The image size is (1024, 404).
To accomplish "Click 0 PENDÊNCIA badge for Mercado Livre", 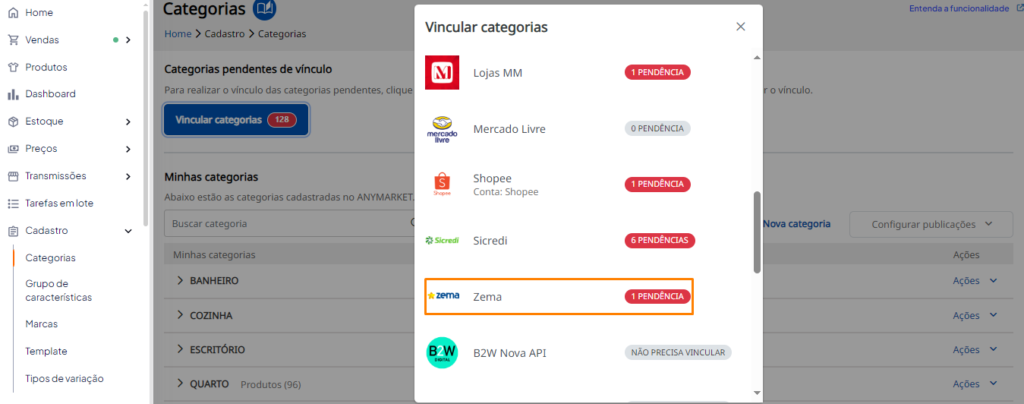I will (657, 129).
